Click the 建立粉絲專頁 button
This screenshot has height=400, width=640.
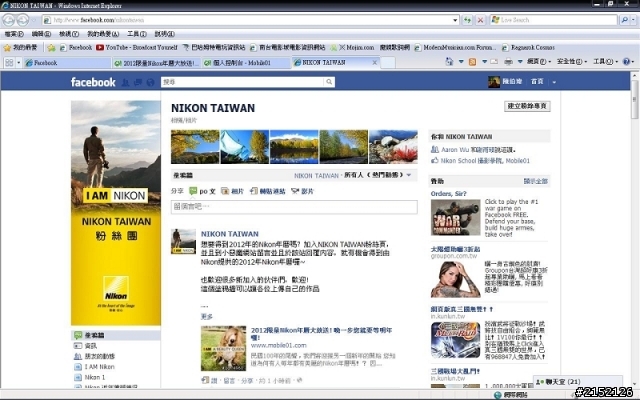tap(527, 106)
